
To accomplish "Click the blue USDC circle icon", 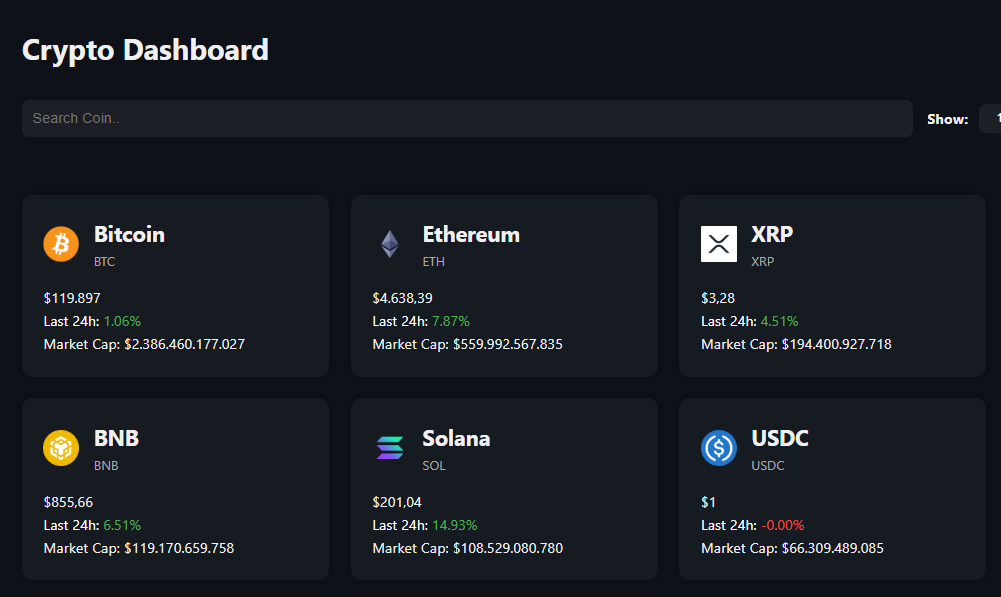I will tap(718, 448).
